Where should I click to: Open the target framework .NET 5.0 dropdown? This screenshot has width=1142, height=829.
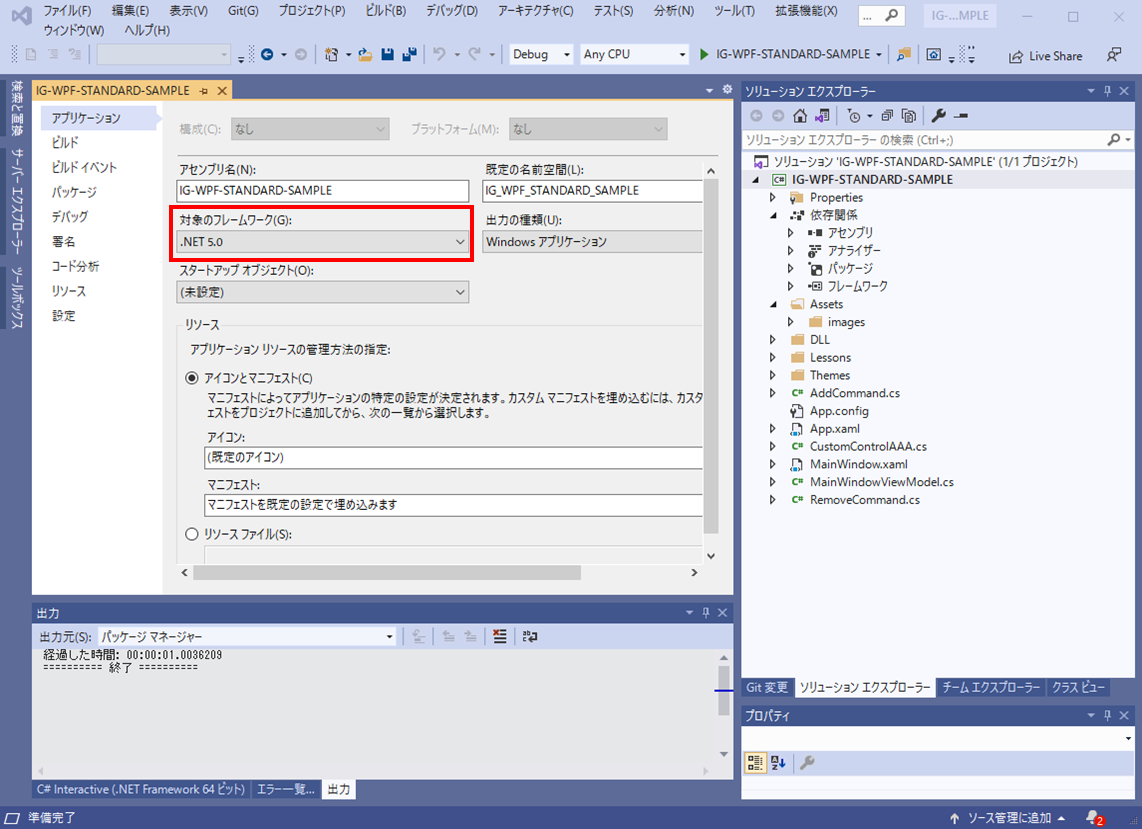click(323, 242)
